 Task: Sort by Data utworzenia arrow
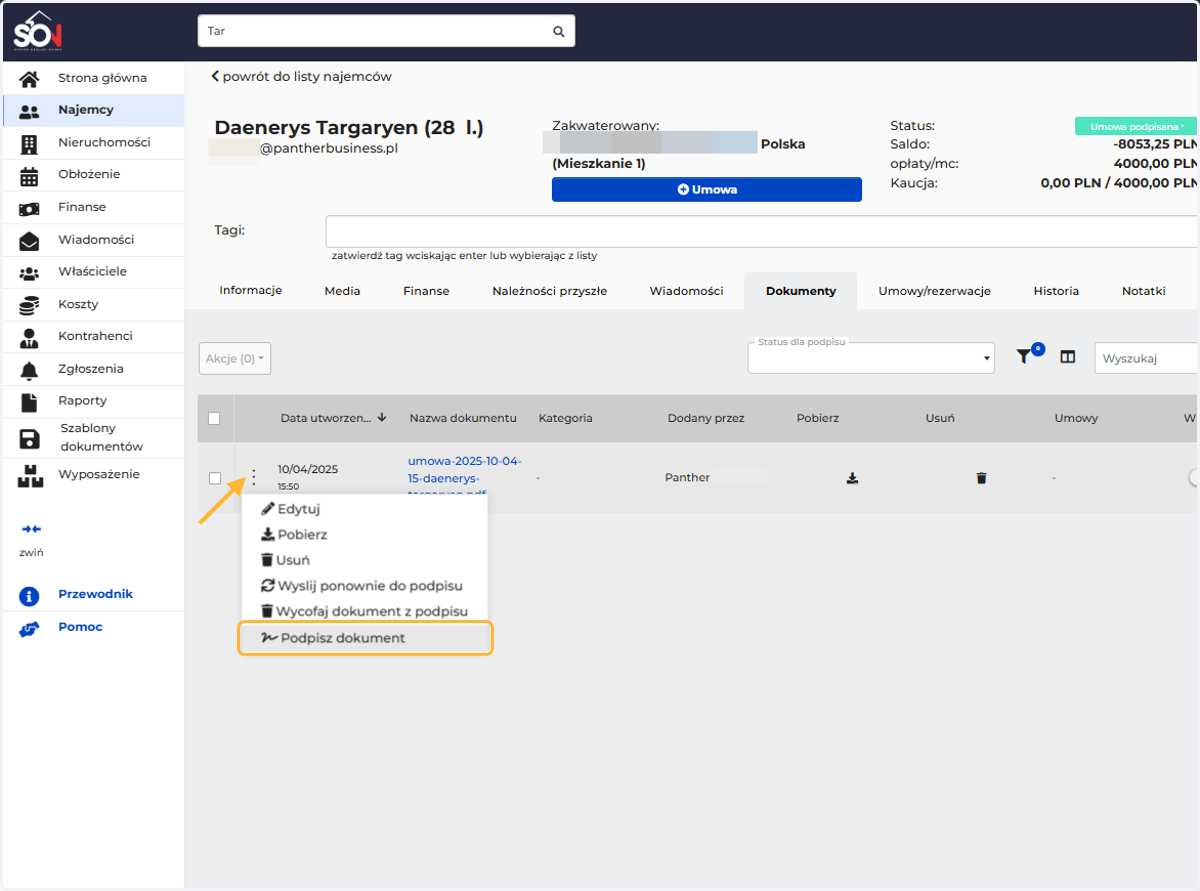(x=382, y=417)
